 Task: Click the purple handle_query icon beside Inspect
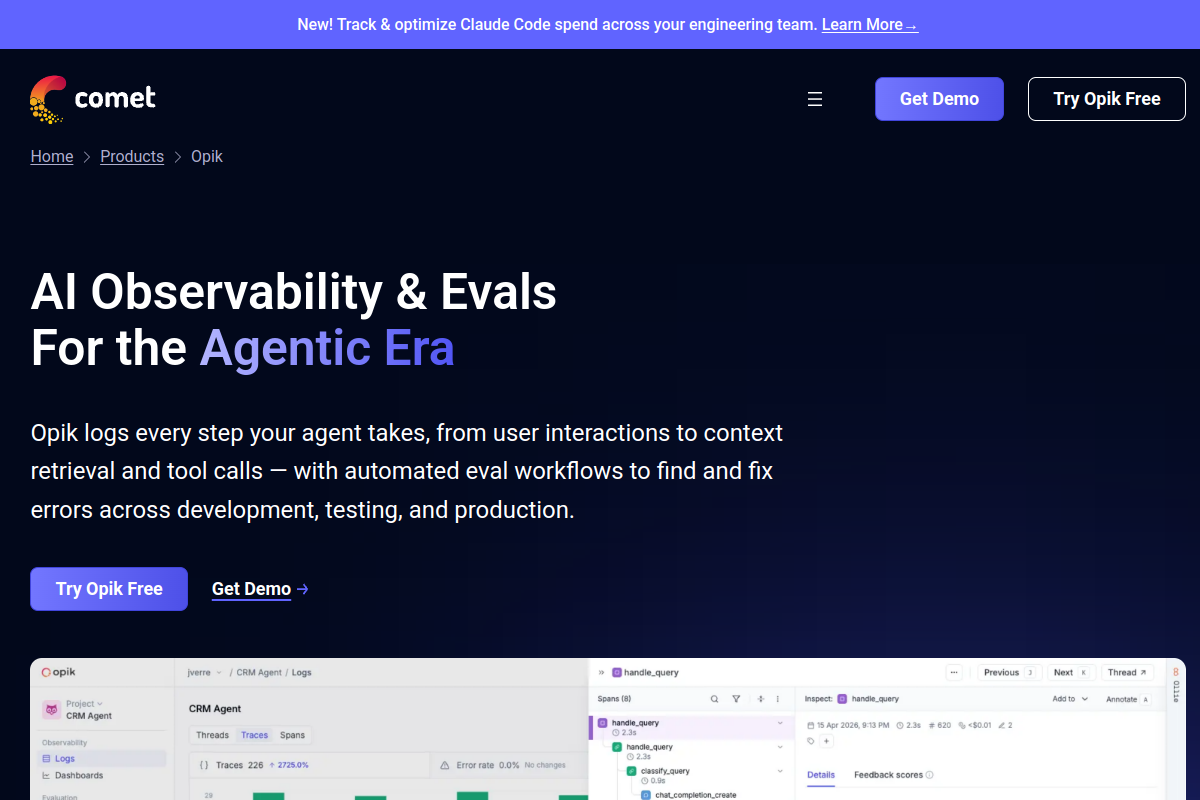click(x=843, y=699)
